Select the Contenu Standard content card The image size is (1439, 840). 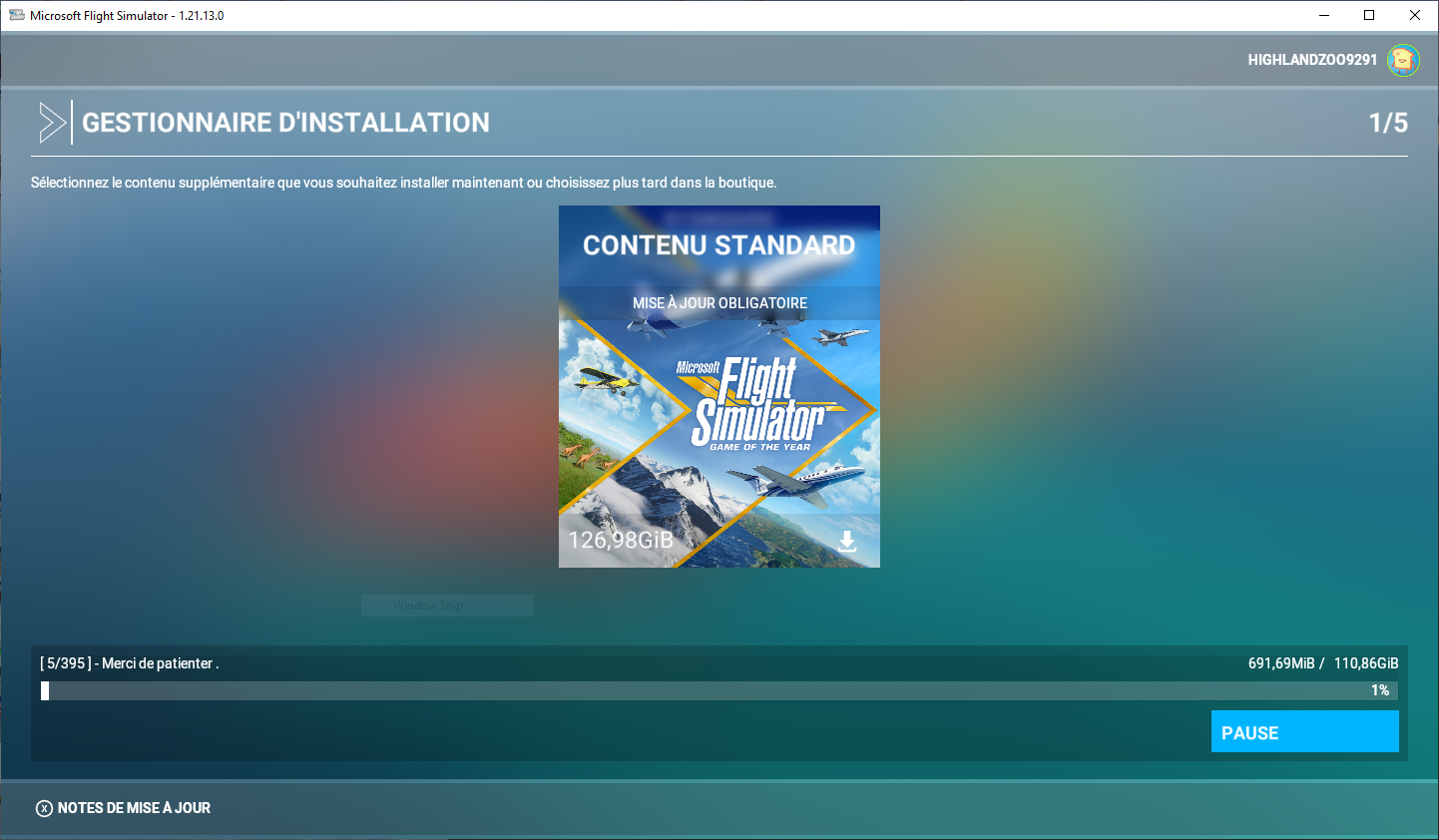pyautogui.click(x=719, y=386)
